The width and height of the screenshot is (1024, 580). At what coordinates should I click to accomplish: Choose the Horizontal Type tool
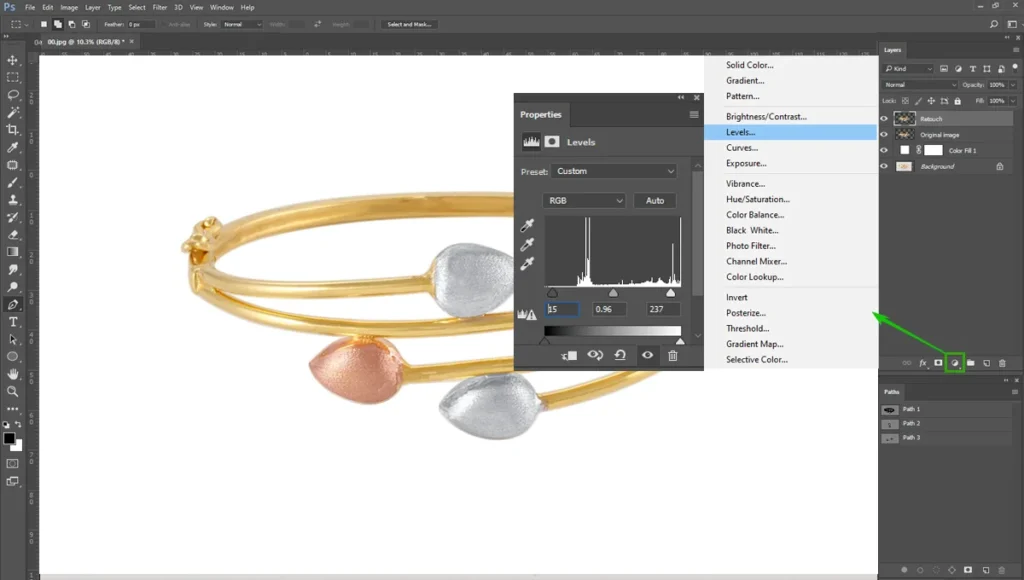[x=12, y=322]
